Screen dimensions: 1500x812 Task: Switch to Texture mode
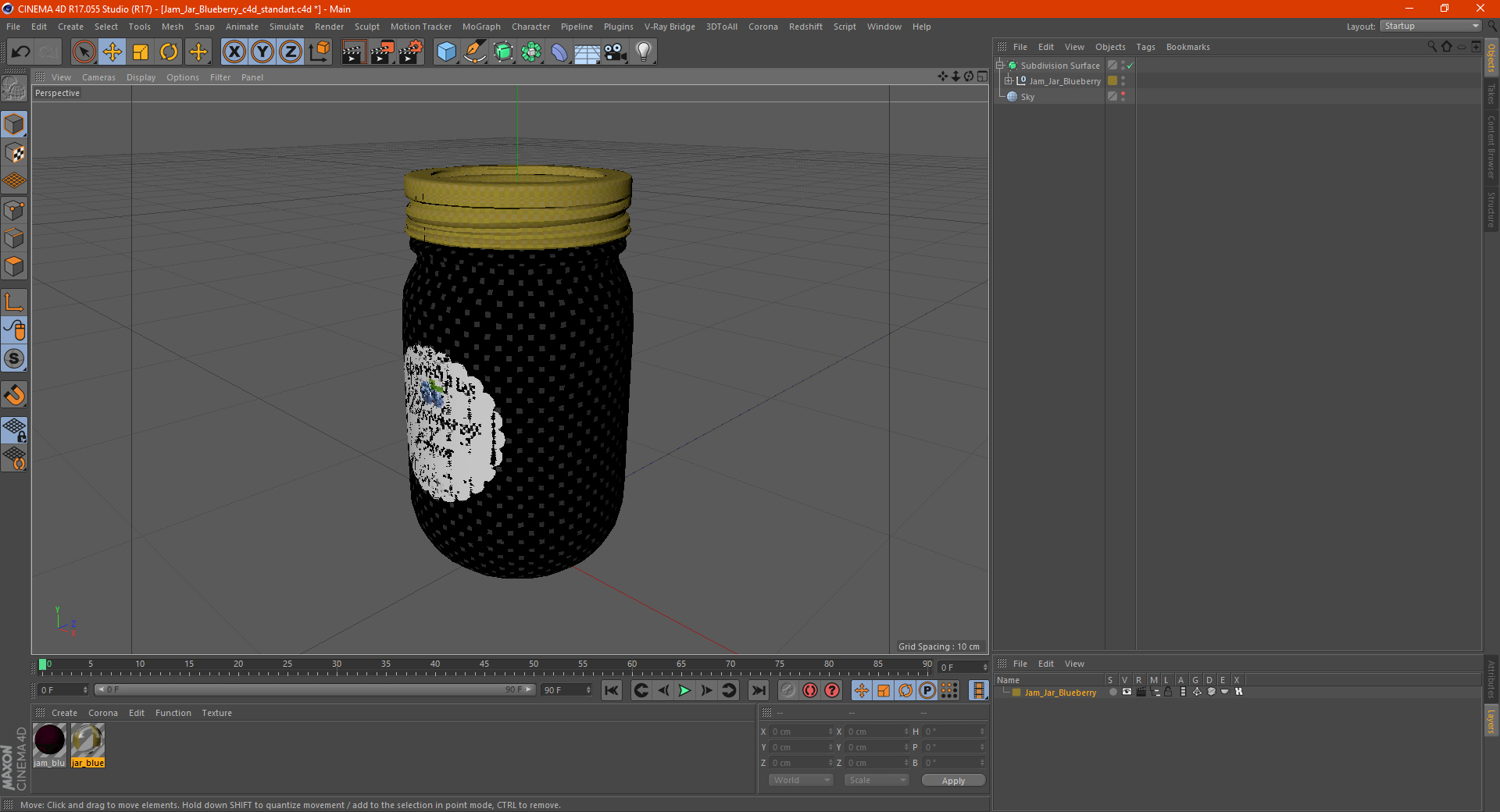[14, 153]
